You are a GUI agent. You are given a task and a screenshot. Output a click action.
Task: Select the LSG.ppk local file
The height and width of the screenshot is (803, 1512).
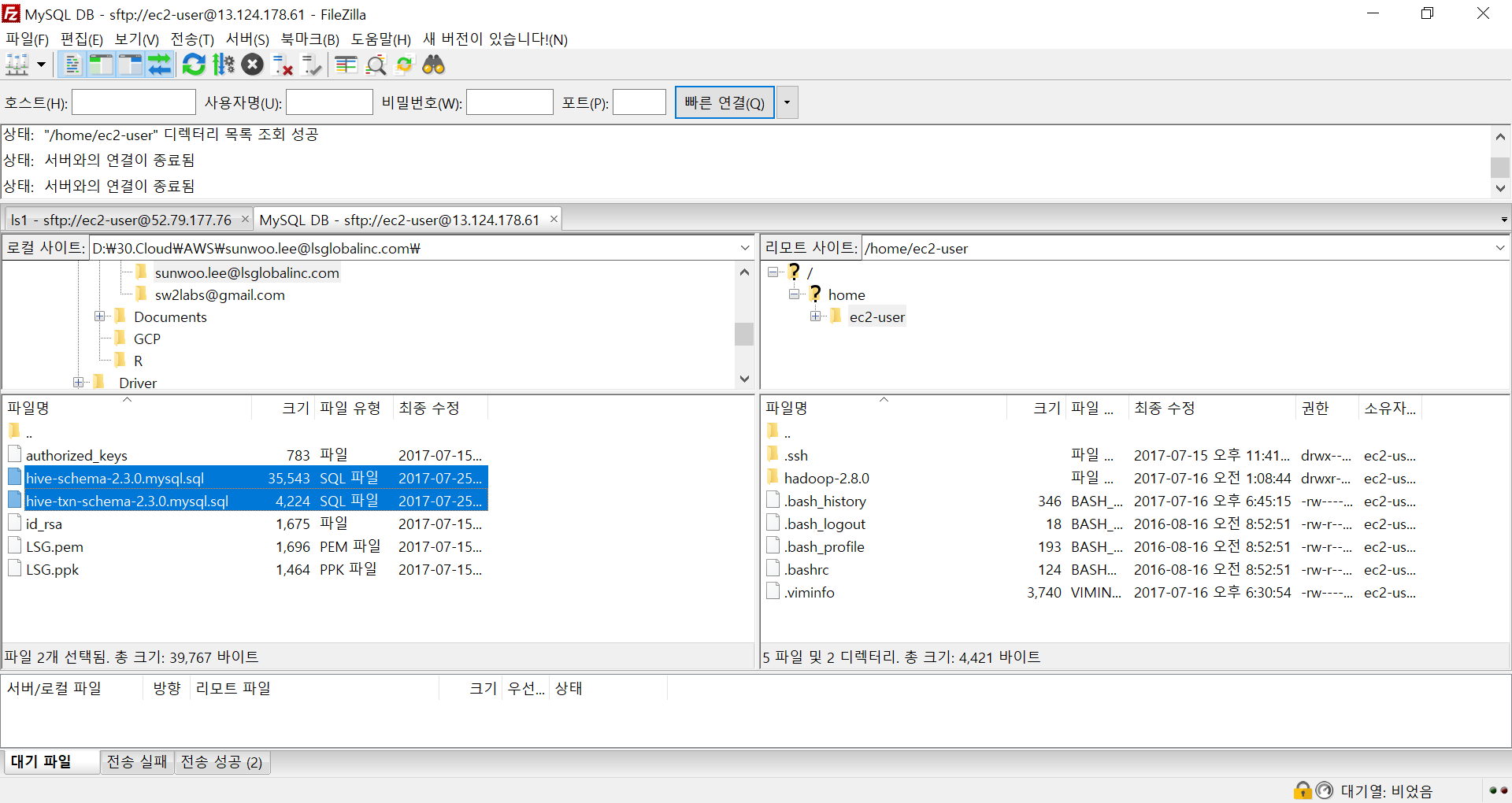244,569
